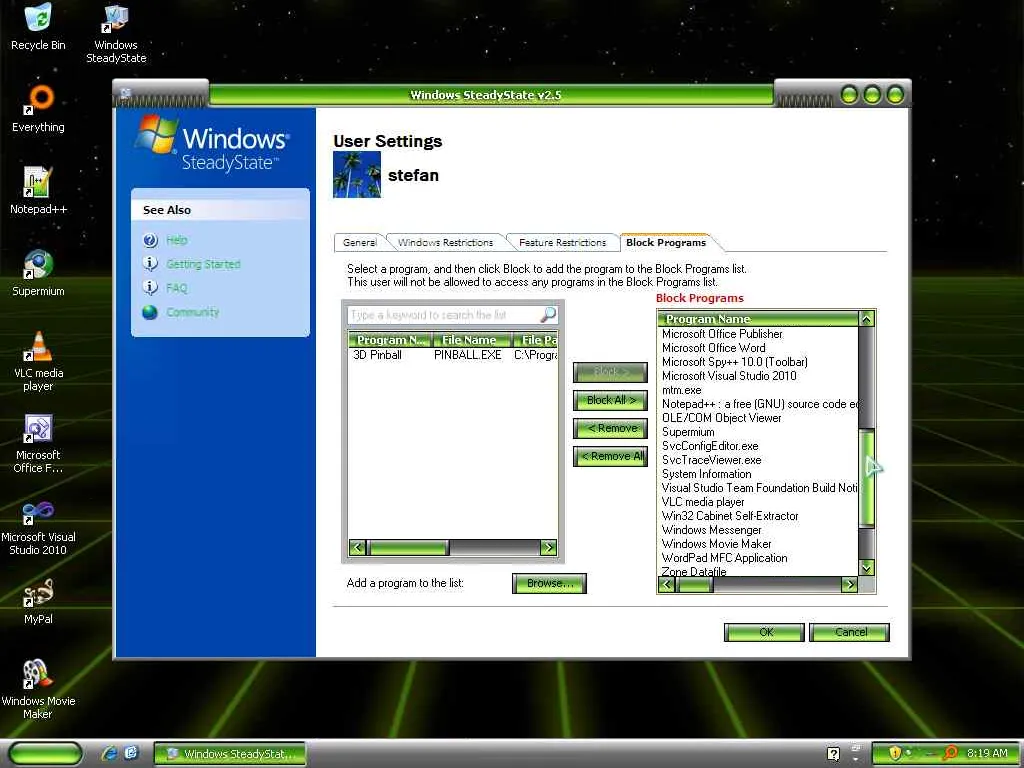The height and width of the screenshot is (768, 1024).
Task: Click down arrow of blocked list scrollbar
Action: pos(867,568)
